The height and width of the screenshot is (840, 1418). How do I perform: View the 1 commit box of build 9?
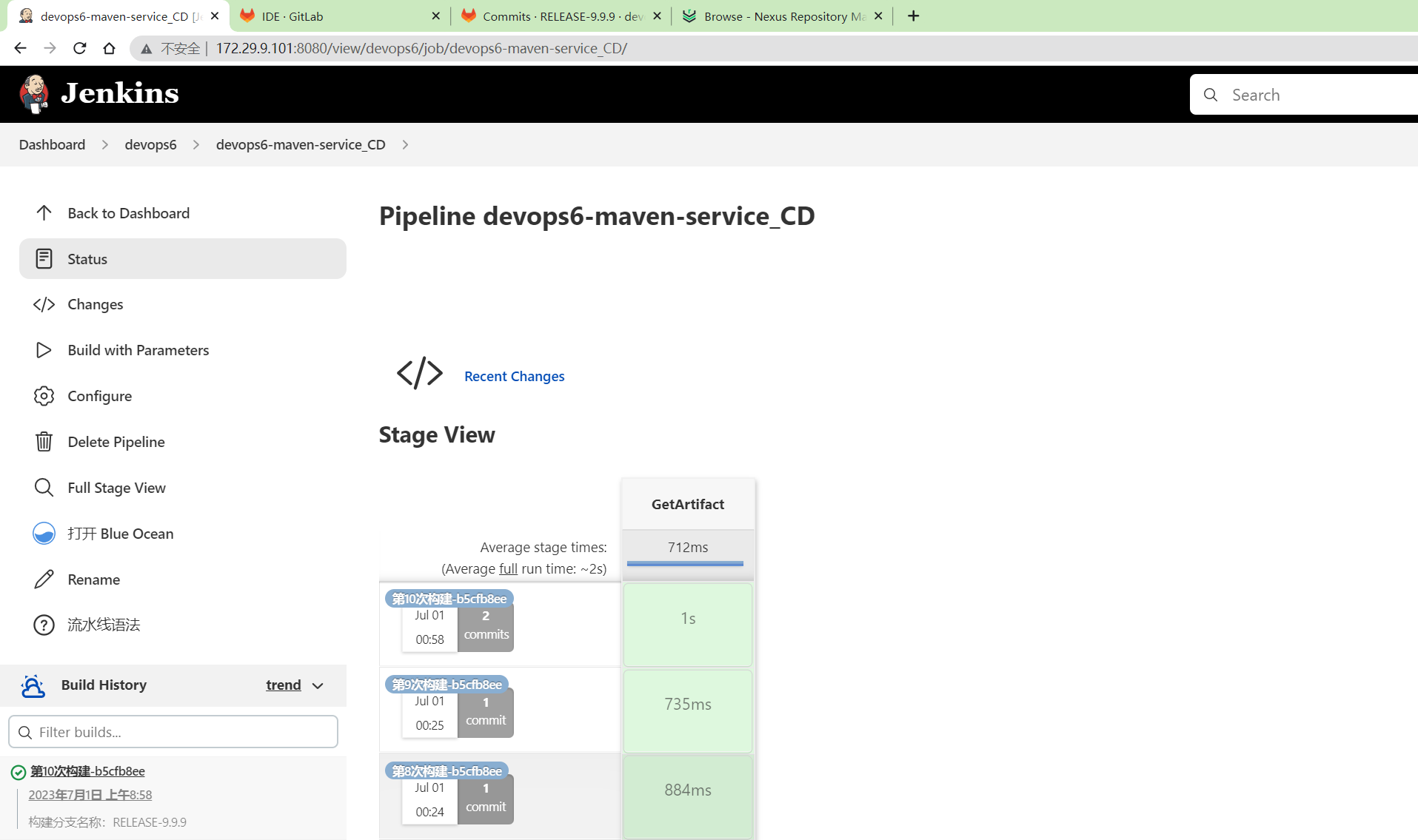point(486,713)
